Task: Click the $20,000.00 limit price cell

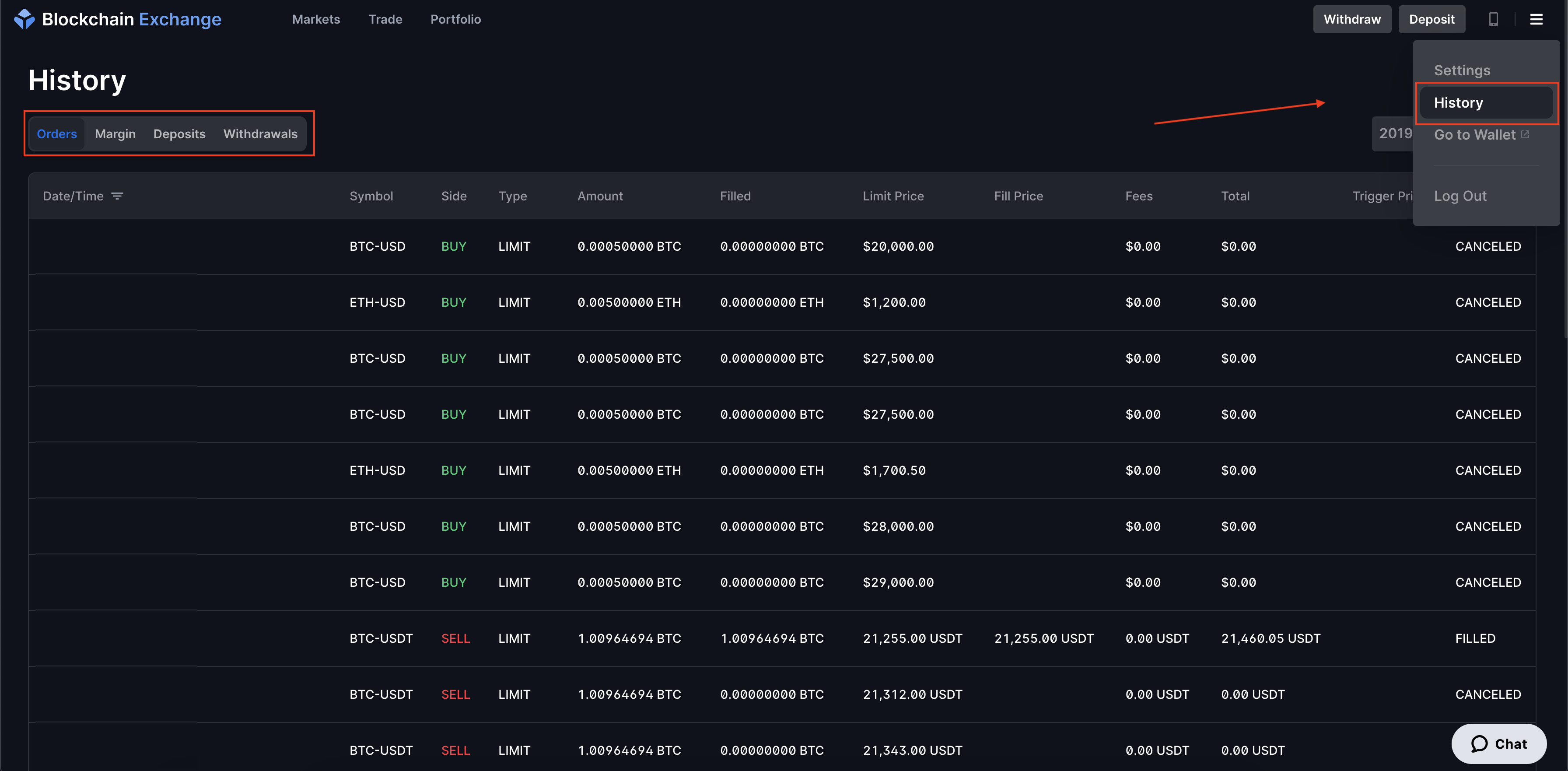Action: (x=898, y=247)
